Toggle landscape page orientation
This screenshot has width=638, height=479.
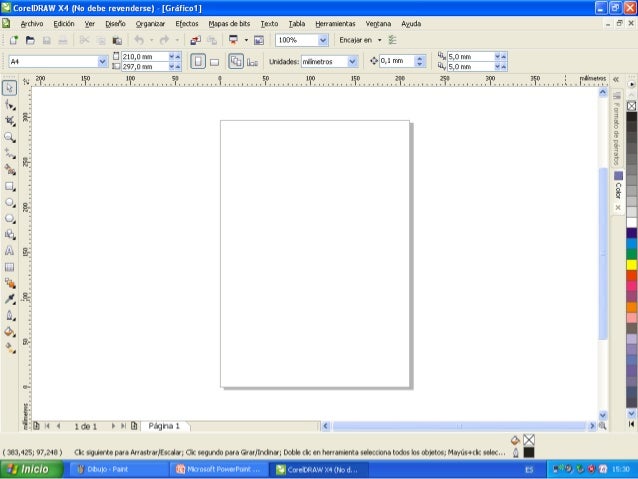tap(214, 62)
